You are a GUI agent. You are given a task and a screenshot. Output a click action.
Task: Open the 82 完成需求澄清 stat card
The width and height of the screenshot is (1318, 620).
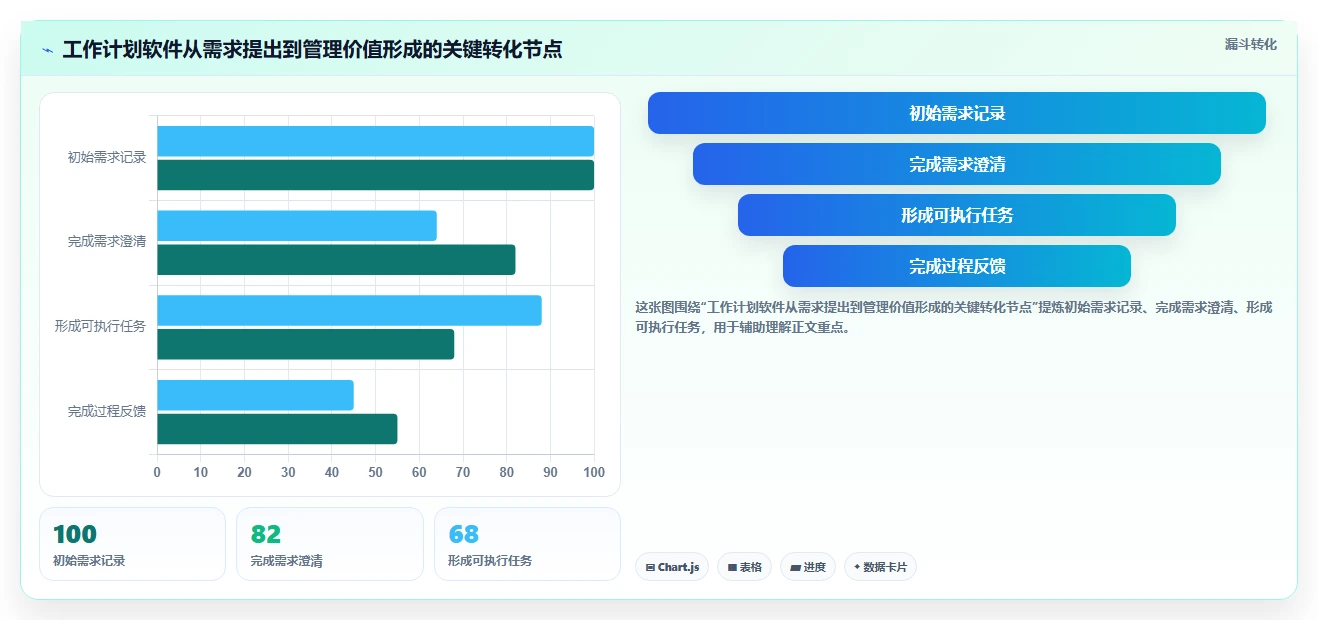[x=330, y=544]
